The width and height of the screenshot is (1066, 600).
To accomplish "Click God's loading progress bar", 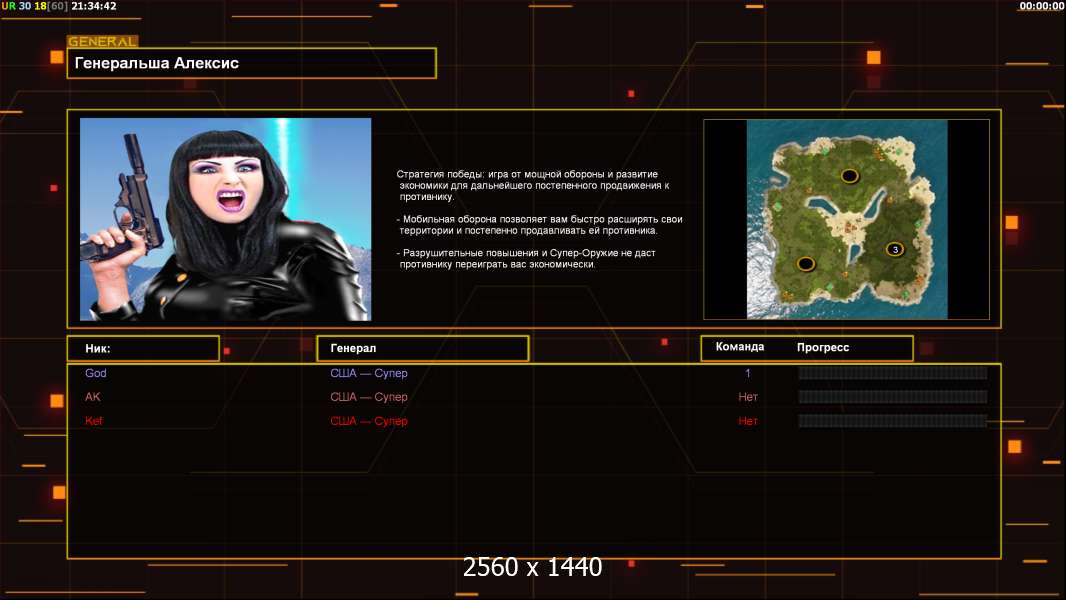I will point(892,373).
